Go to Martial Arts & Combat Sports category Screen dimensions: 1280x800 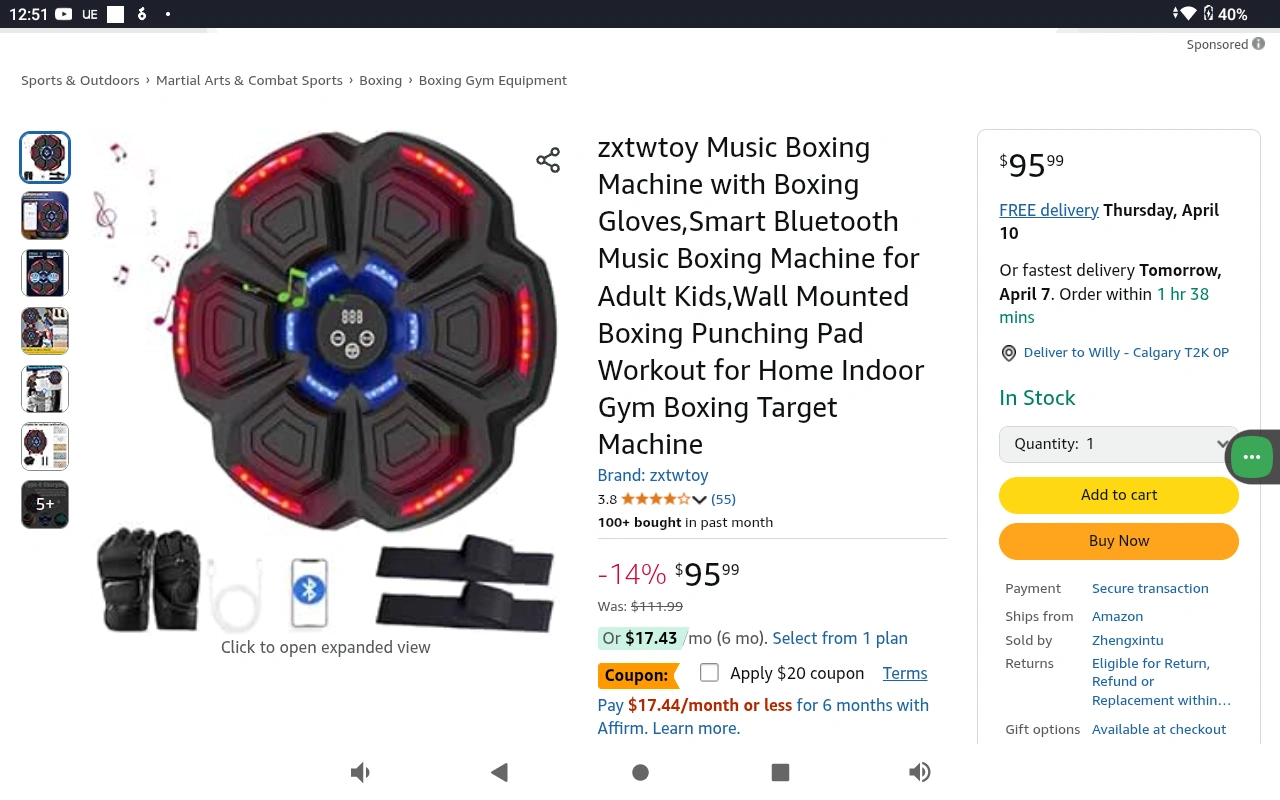(249, 80)
